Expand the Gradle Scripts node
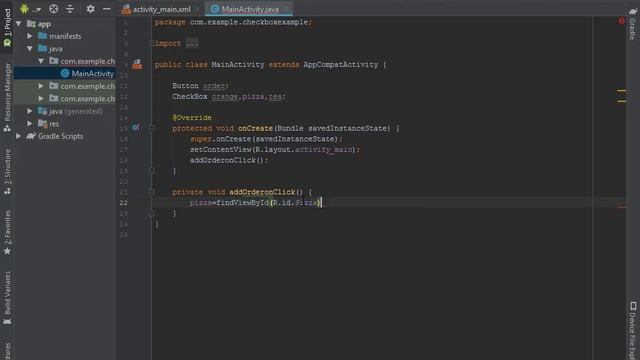Screen dimensions: 640x360 19,136
